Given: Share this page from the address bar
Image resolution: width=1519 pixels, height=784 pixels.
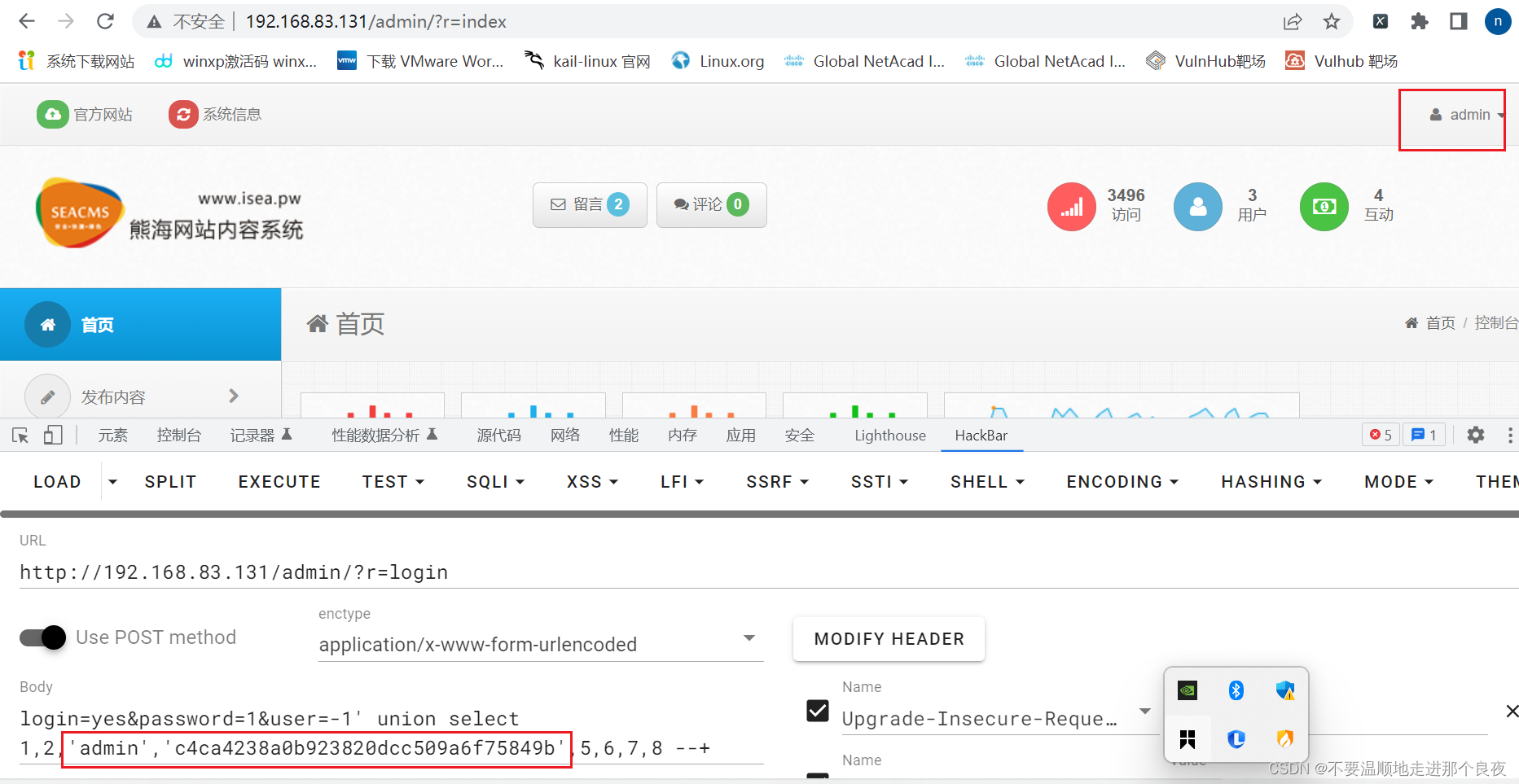Looking at the screenshot, I should point(1293,22).
